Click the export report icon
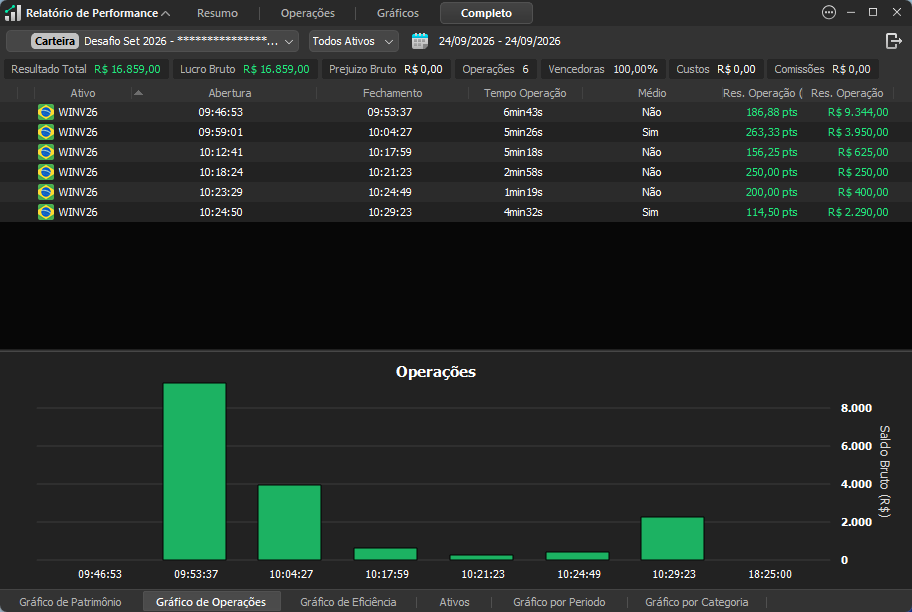The width and height of the screenshot is (912, 612). pyautogui.click(x=893, y=41)
